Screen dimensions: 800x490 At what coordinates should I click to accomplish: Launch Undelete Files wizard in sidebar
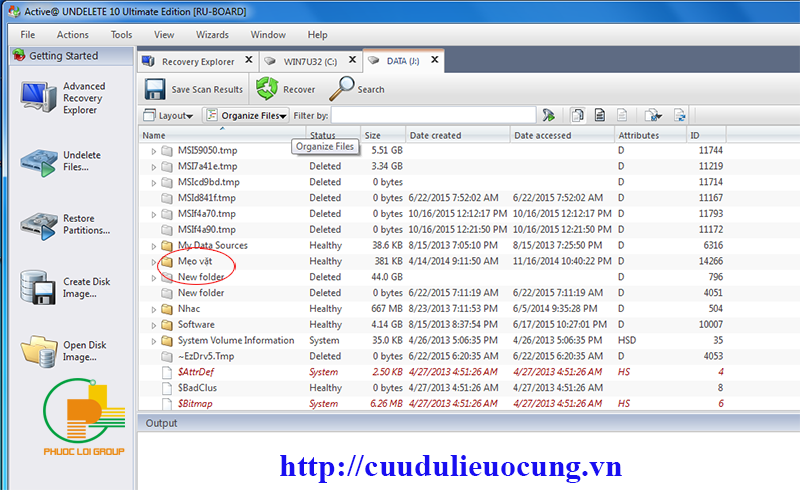(x=38, y=162)
